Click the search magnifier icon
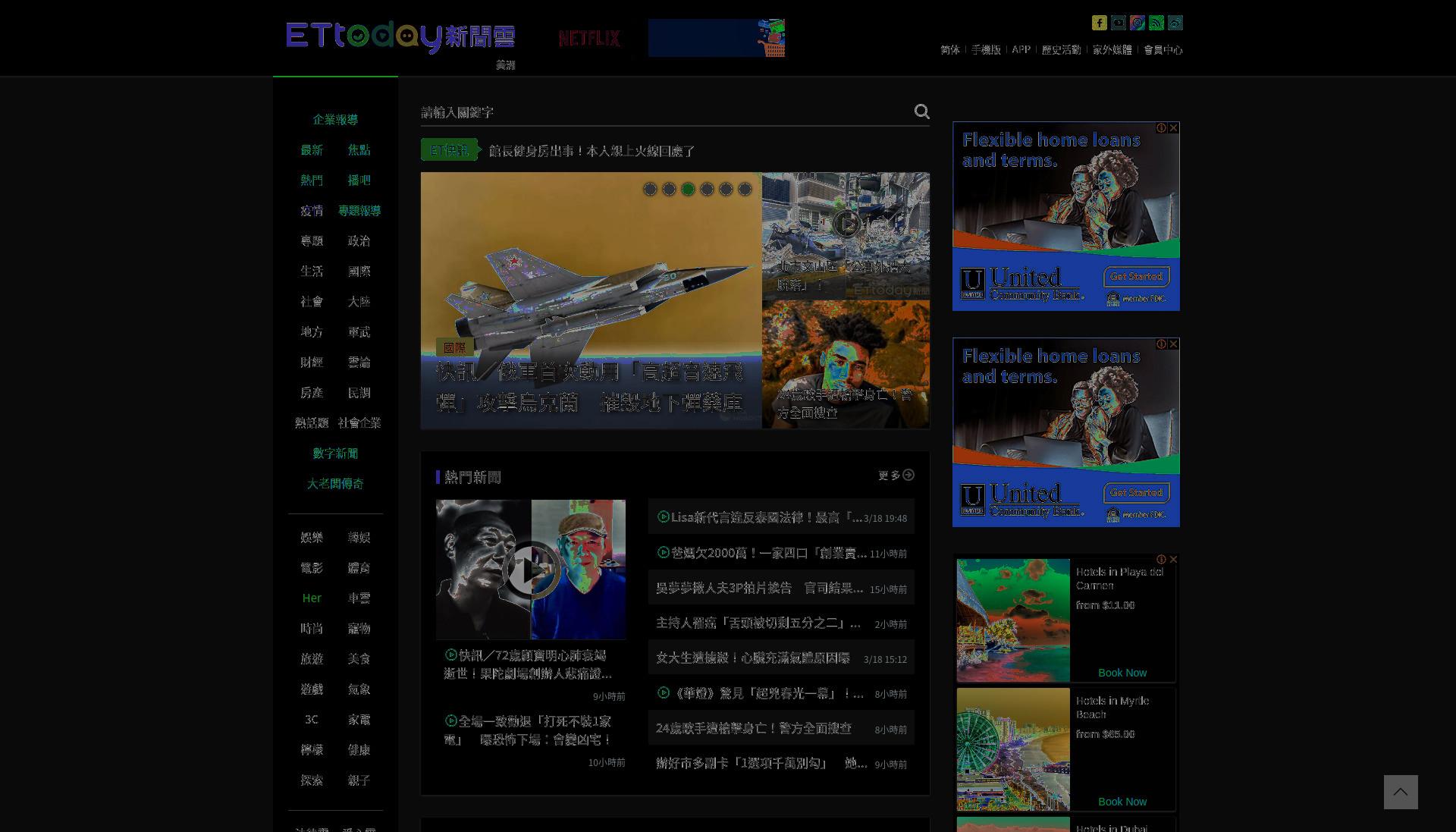Image resolution: width=1456 pixels, height=832 pixels. coord(921,111)
